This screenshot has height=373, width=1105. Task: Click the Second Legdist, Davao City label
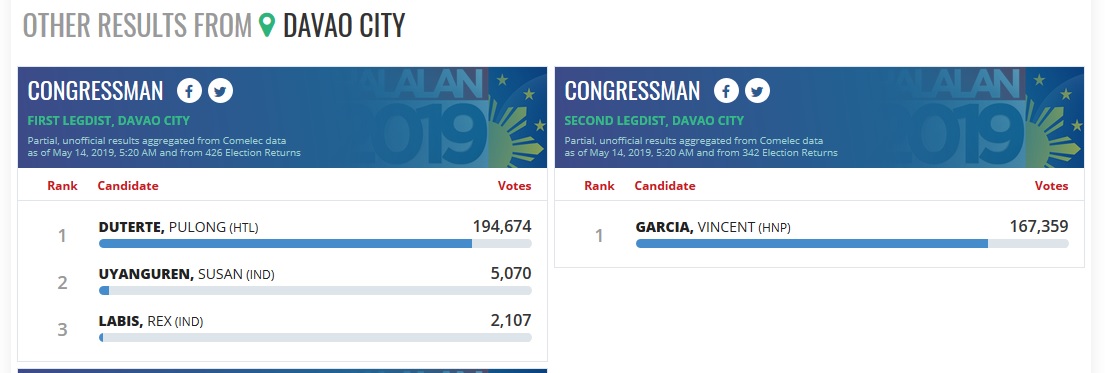[654, 121]
